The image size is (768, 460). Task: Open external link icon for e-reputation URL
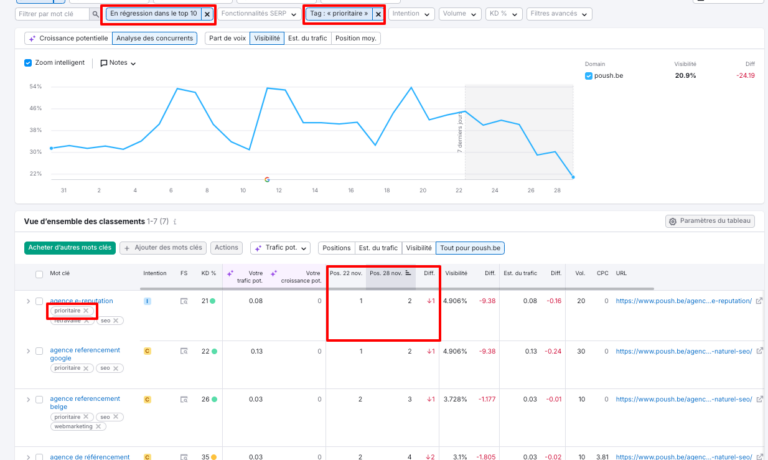[x=758, y=300]
